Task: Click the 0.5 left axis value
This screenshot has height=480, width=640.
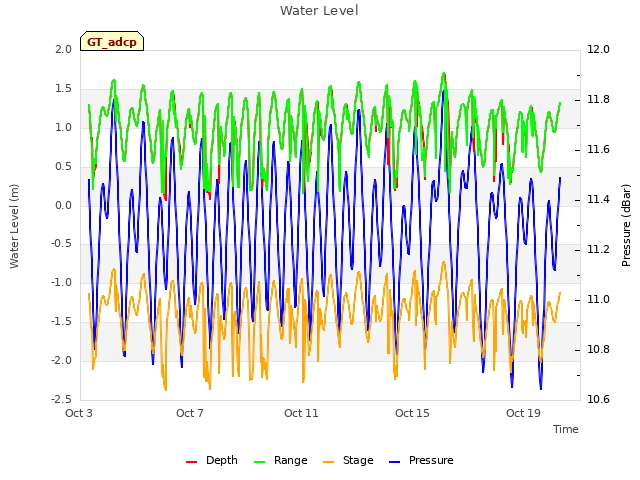Action: (x=64, y=167)
